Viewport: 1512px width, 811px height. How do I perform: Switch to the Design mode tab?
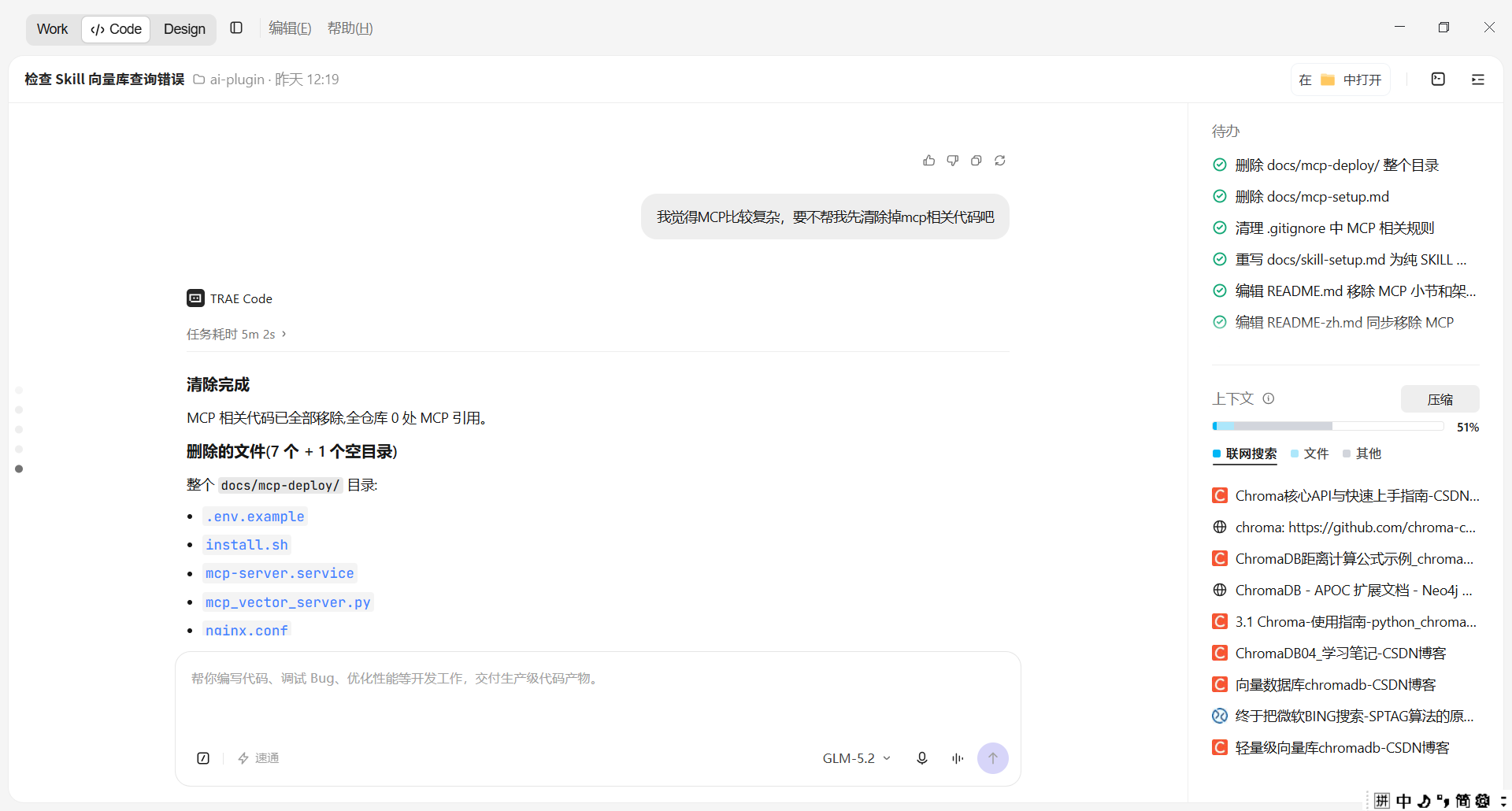[184, 29]
